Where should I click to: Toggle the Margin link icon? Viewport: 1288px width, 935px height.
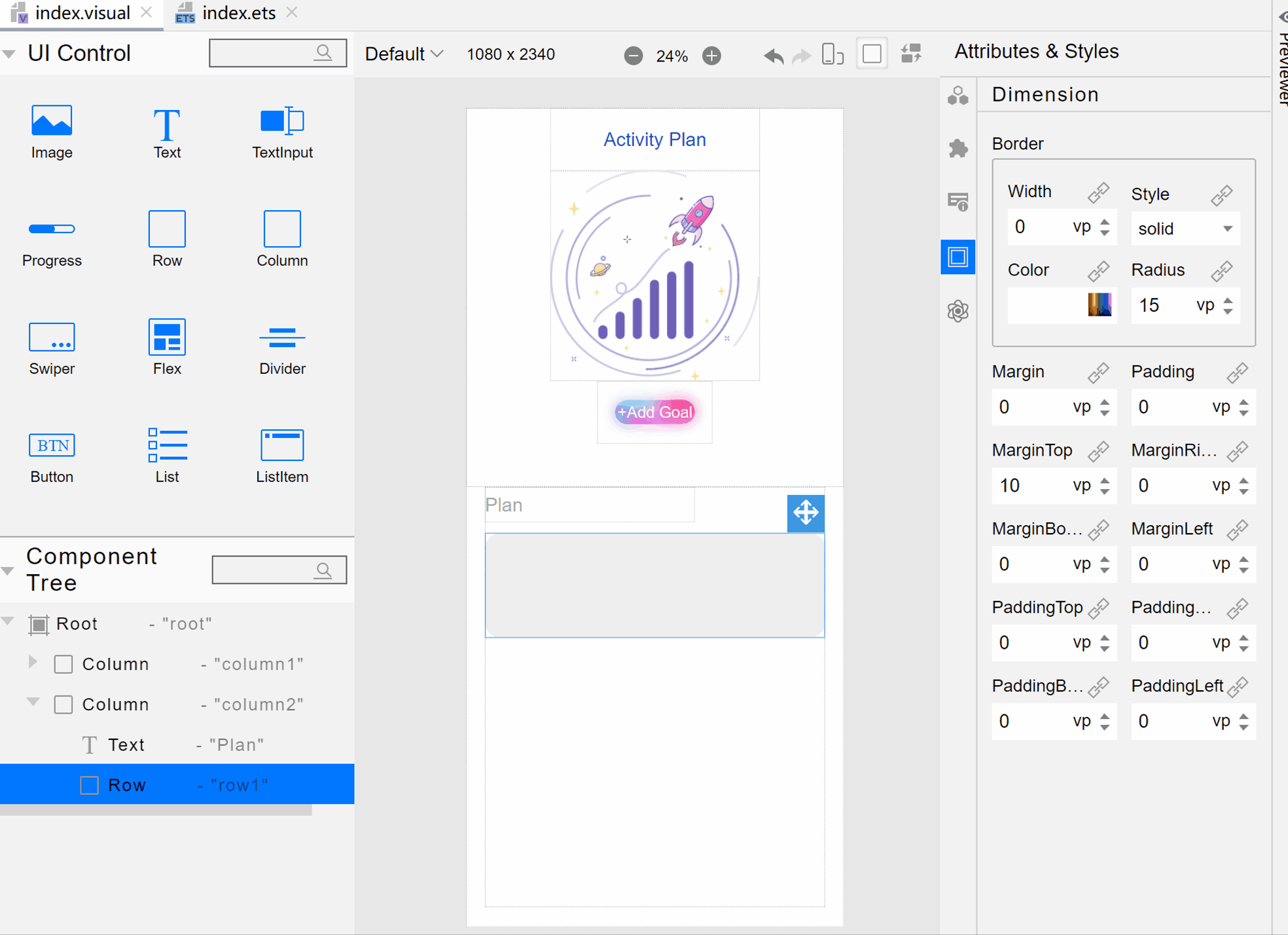click(x=1098, y=373)
